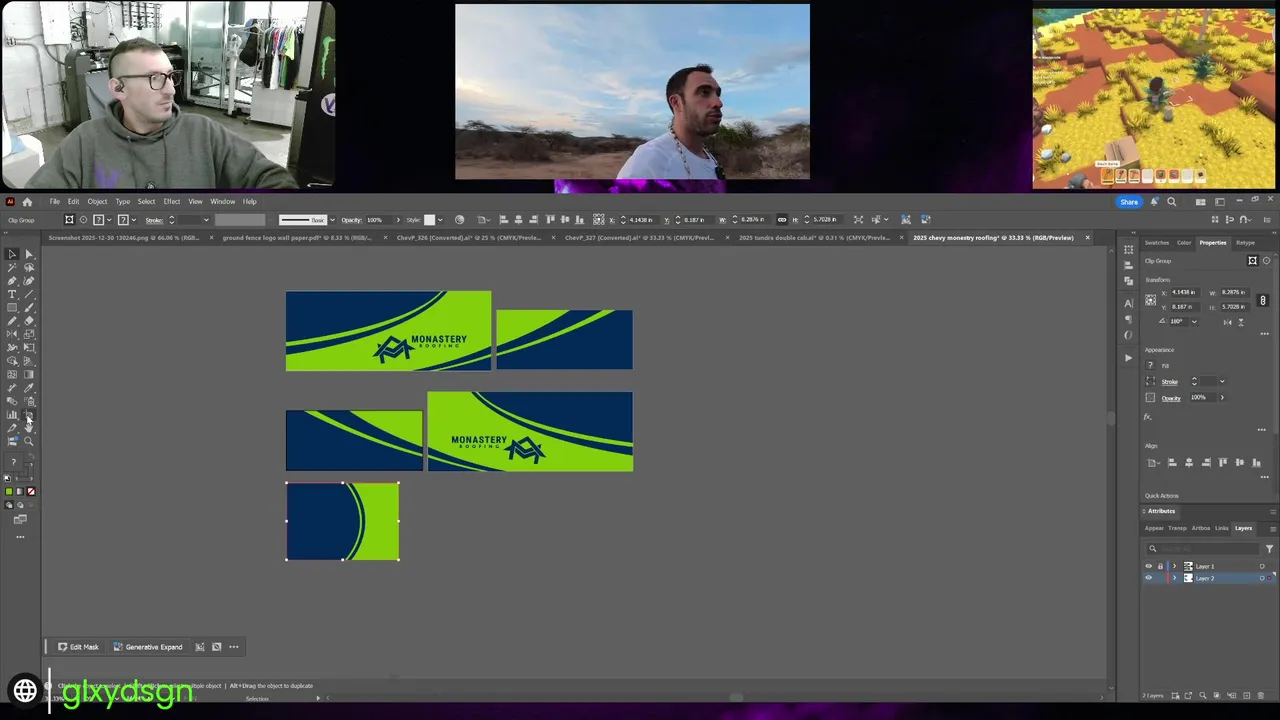The height and width of the screenshot is (720, 1280).
Task: Click the target circle of Layer 2
Action: [1262, 578]
